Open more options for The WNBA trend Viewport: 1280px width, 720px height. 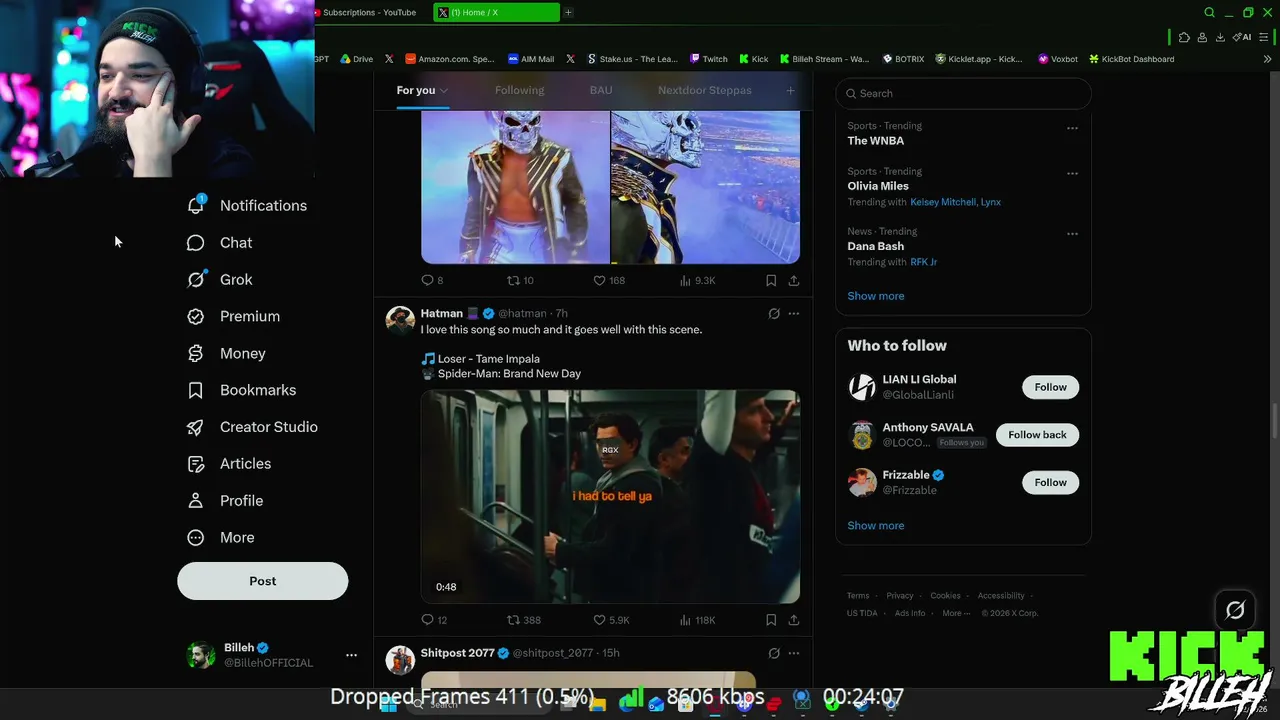pyautogui.click(x=1072, y=128)
